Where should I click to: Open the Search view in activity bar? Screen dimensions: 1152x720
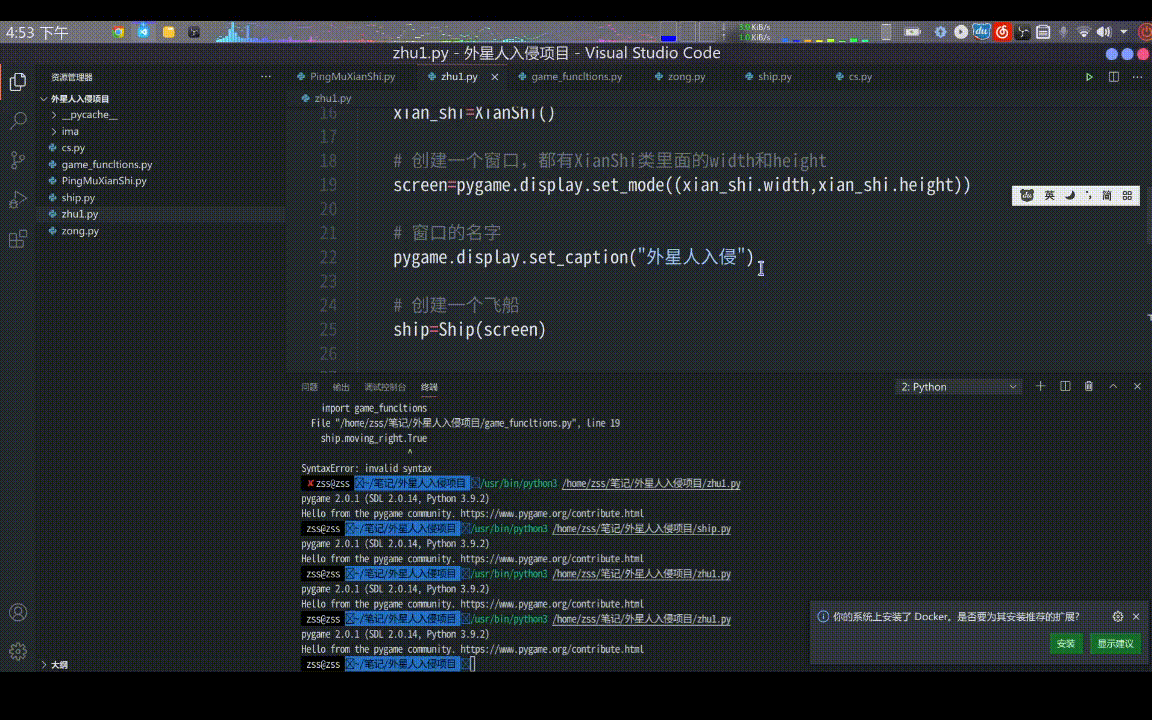coord(18,120)
